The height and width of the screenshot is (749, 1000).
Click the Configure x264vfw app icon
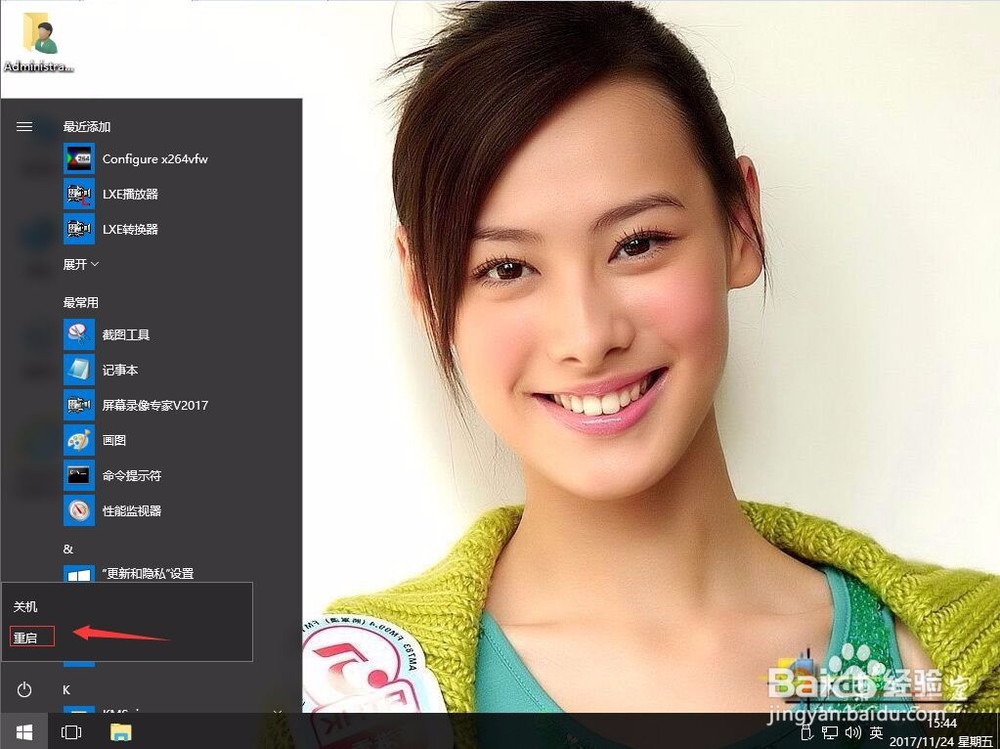(79, 159)
